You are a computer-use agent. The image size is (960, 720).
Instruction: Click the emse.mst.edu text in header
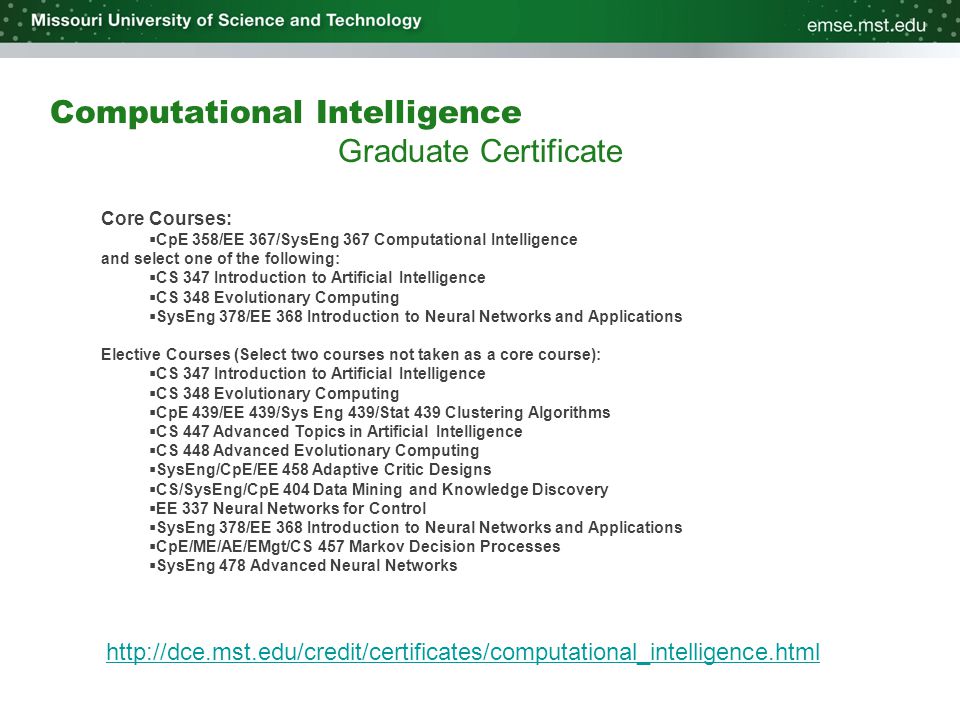[x=866, y=25]
